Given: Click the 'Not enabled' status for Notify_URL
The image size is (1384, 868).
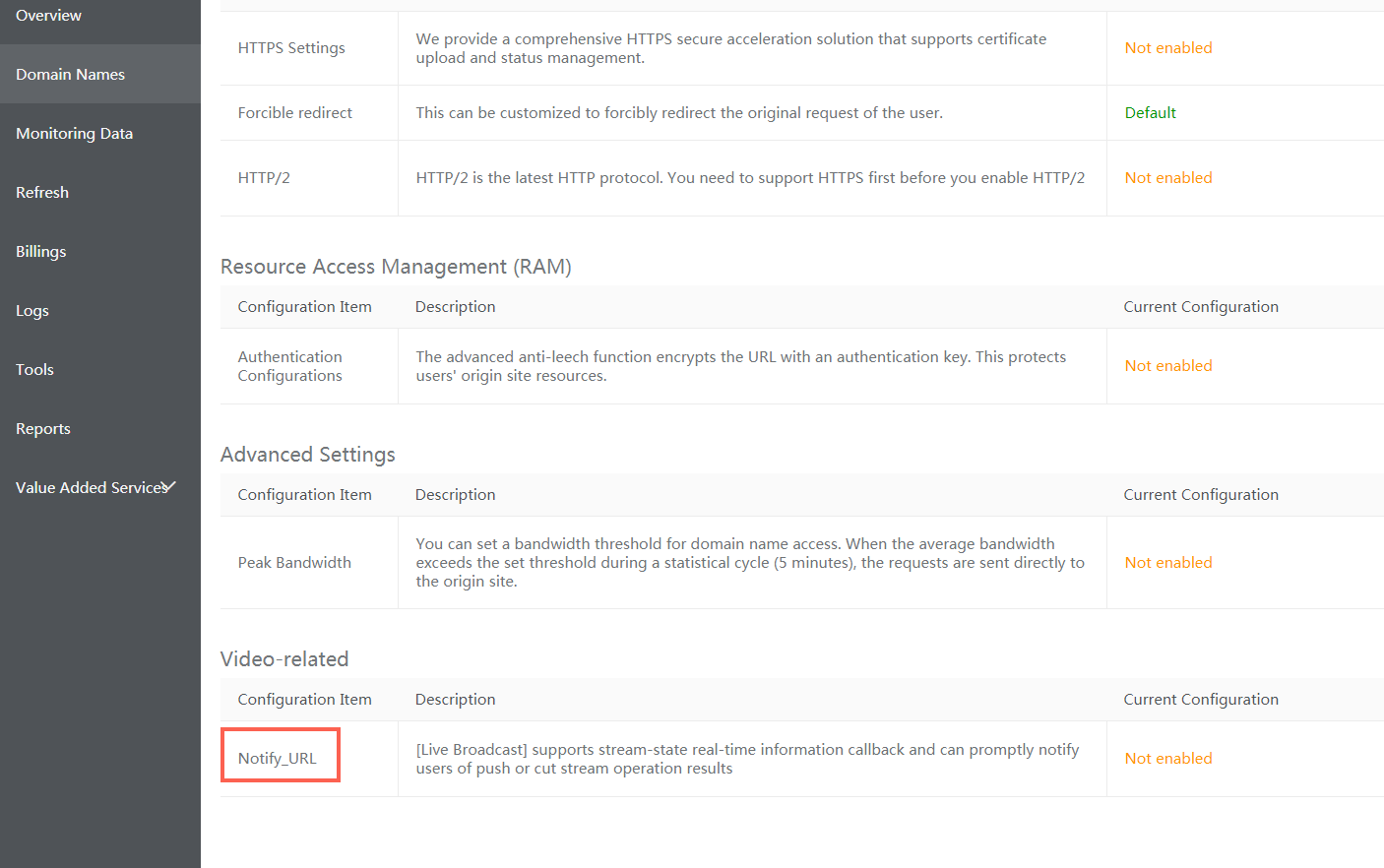Looking at the screenshot, I should [1167, 759].
